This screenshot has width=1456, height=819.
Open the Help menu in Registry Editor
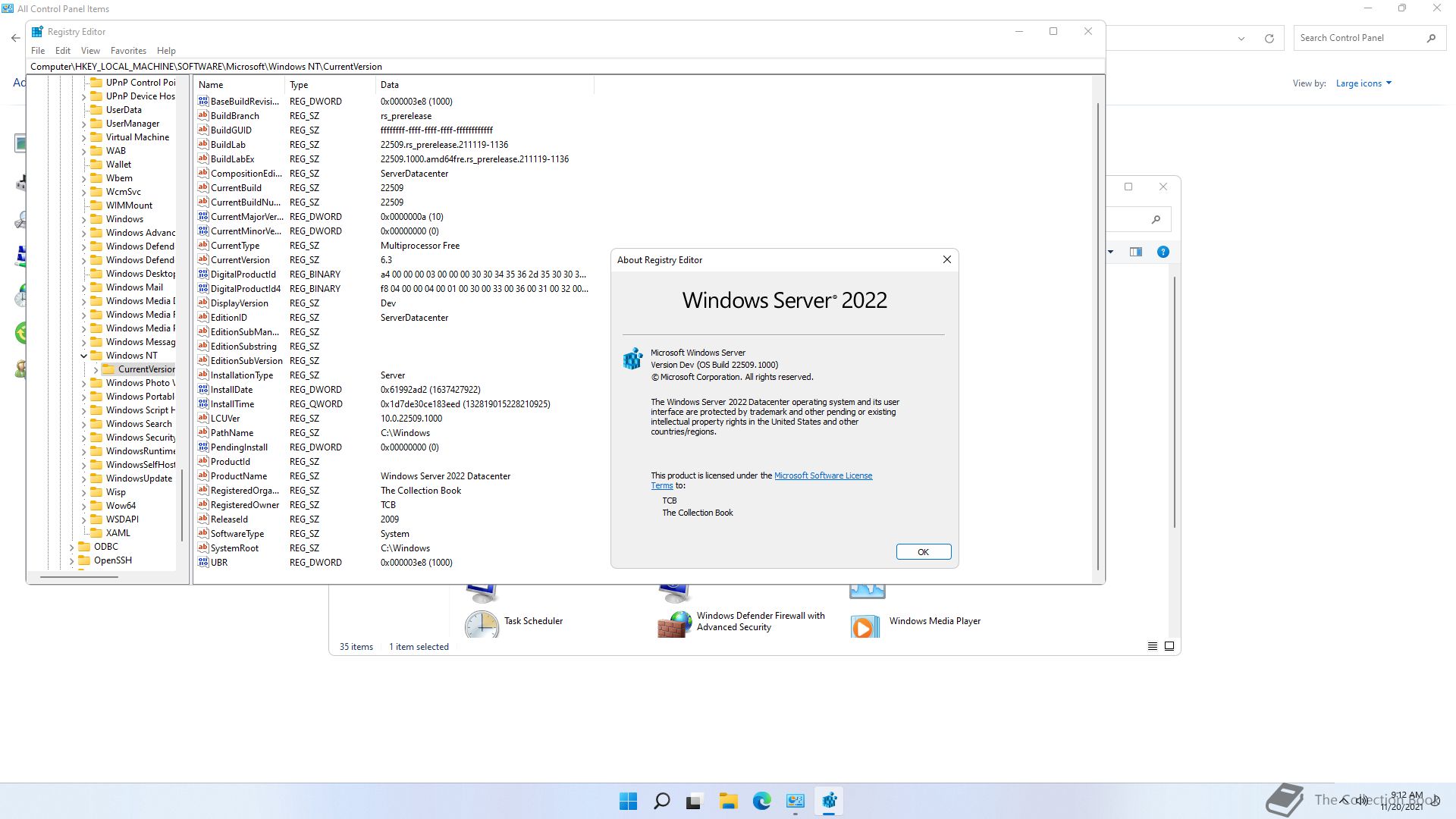(166, 51)
